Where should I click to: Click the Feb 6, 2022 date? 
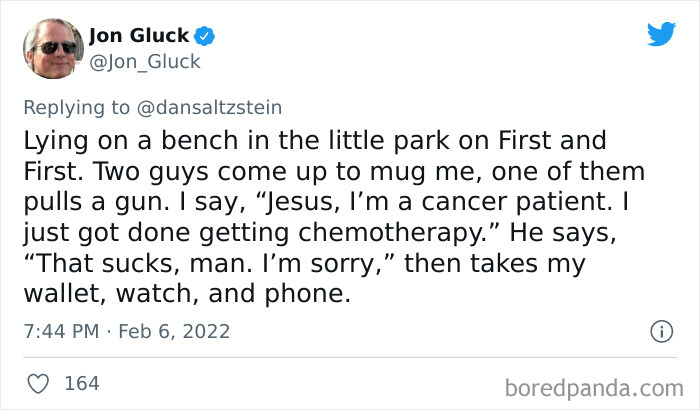pyautogui.click(x=174, y=331)
